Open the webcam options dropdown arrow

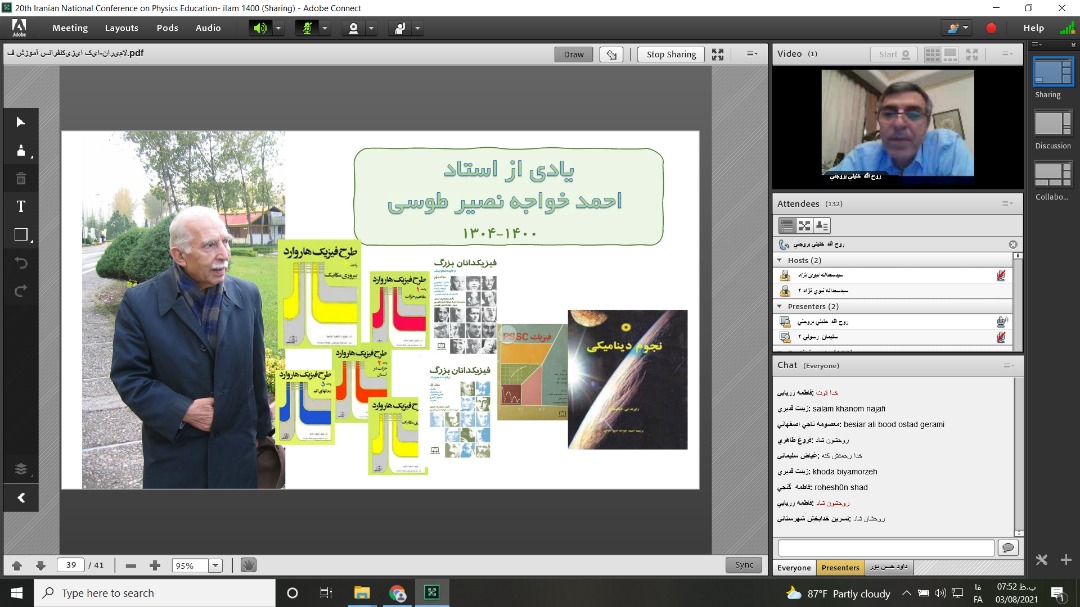point(370,28)
